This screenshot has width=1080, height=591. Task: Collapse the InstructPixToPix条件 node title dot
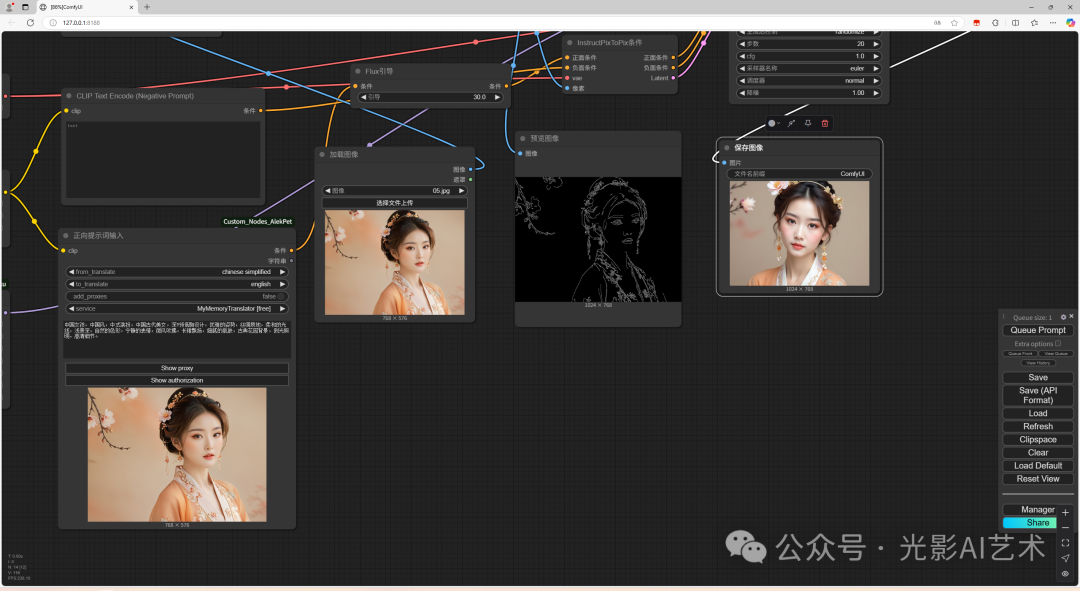(570, 43)
